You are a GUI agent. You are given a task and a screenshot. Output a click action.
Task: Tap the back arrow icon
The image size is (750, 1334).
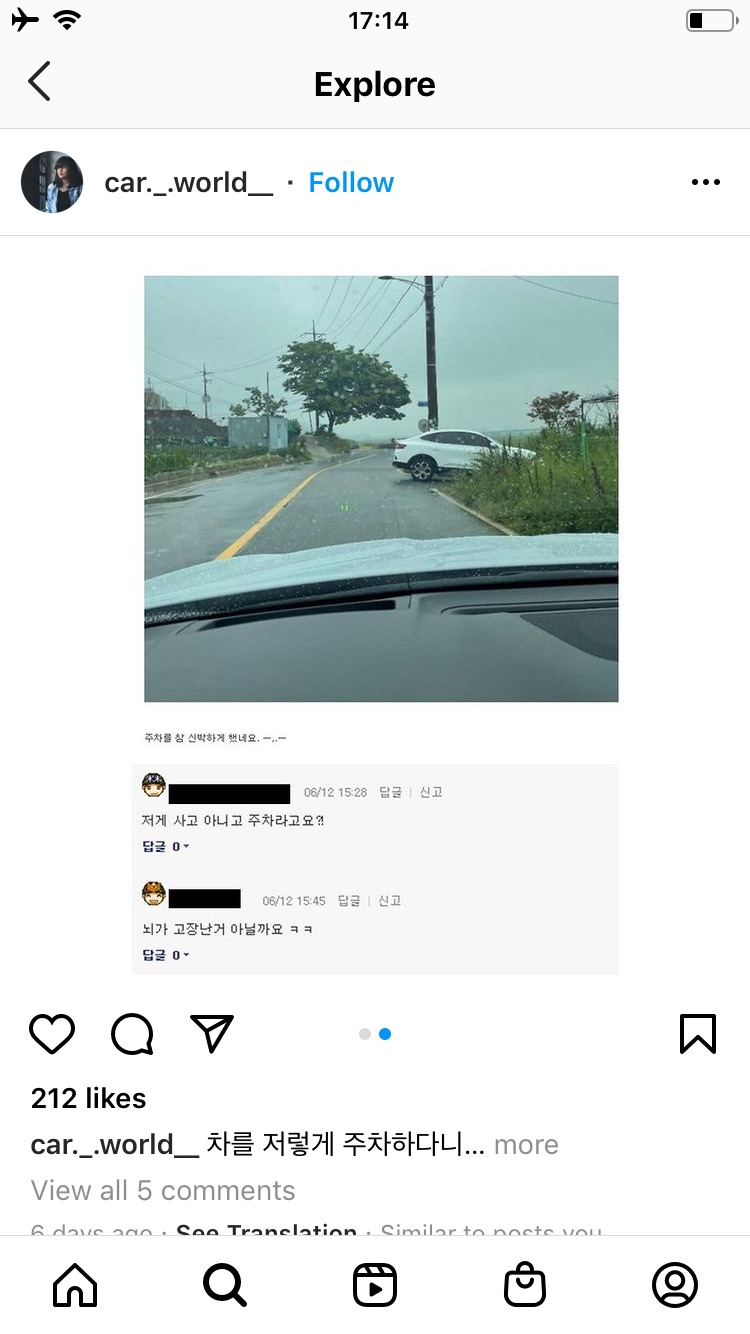39,81
